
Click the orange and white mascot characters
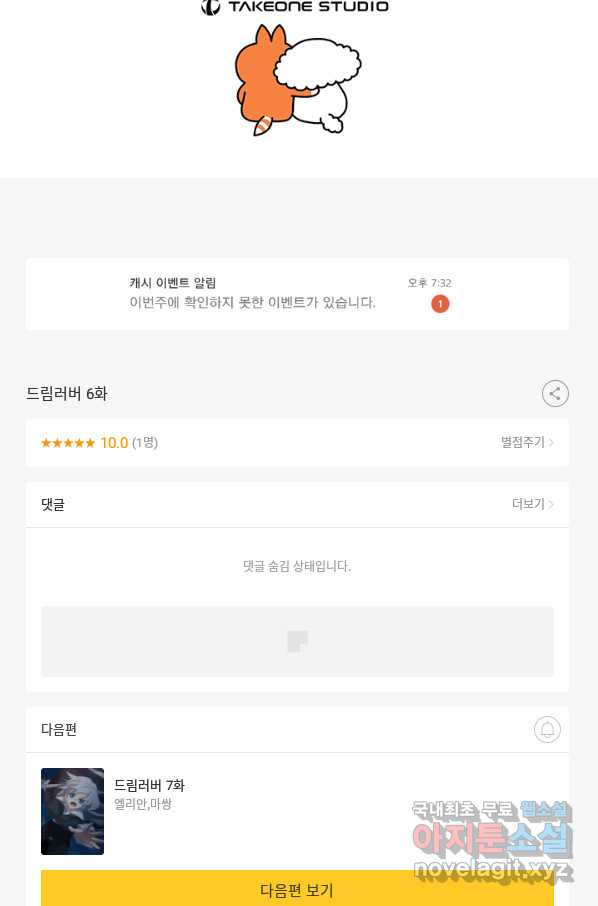[x=298, y=80]
